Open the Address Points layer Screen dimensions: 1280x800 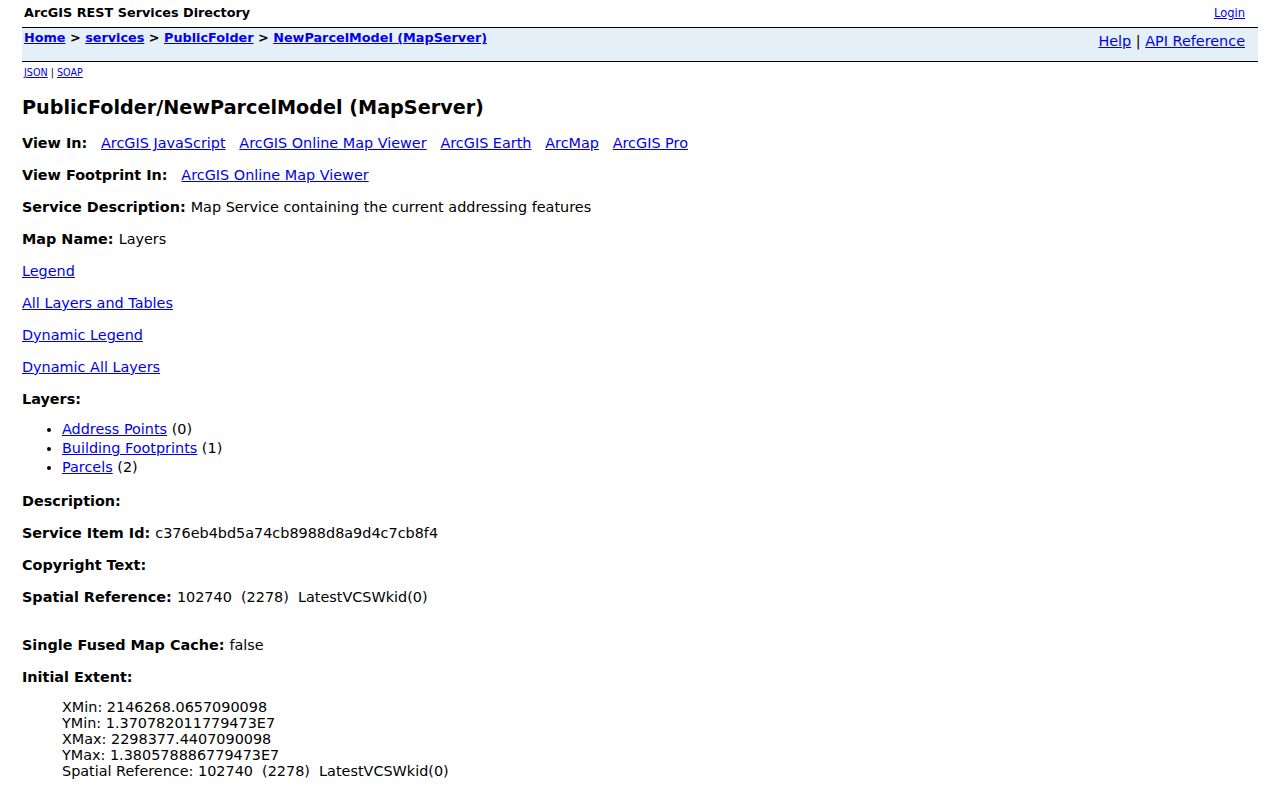[114, 429]
